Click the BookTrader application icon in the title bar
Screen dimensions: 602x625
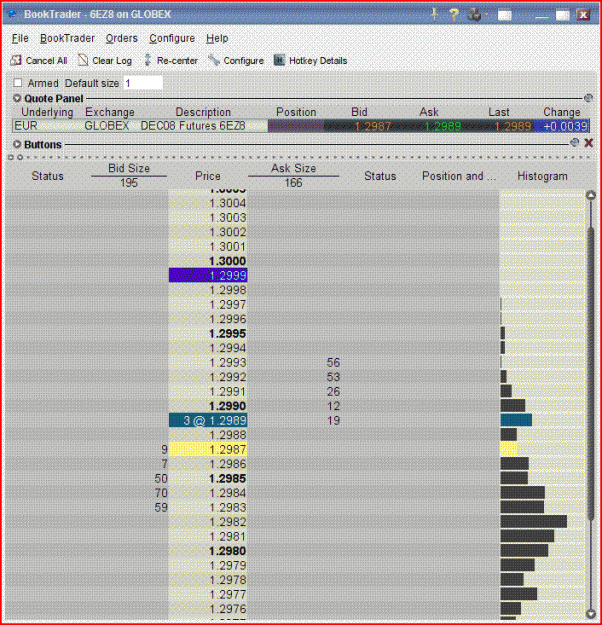(x=12, y=14)
